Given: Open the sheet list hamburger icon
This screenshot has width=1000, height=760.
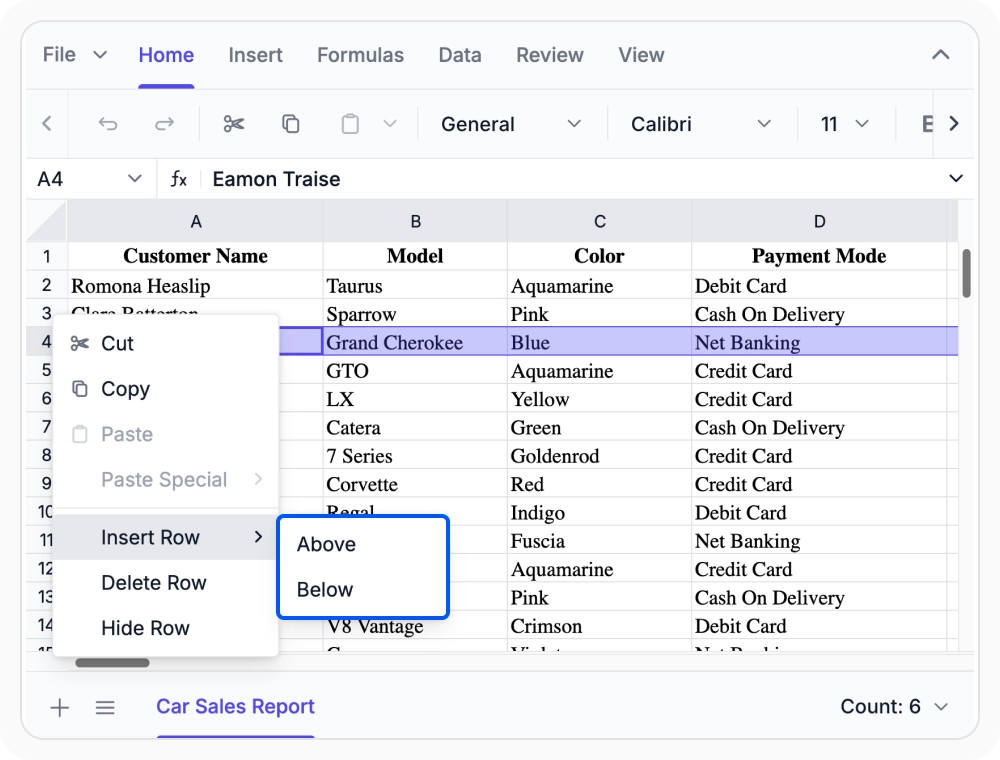Looking at the screenshot, I should tap(105, 707).
